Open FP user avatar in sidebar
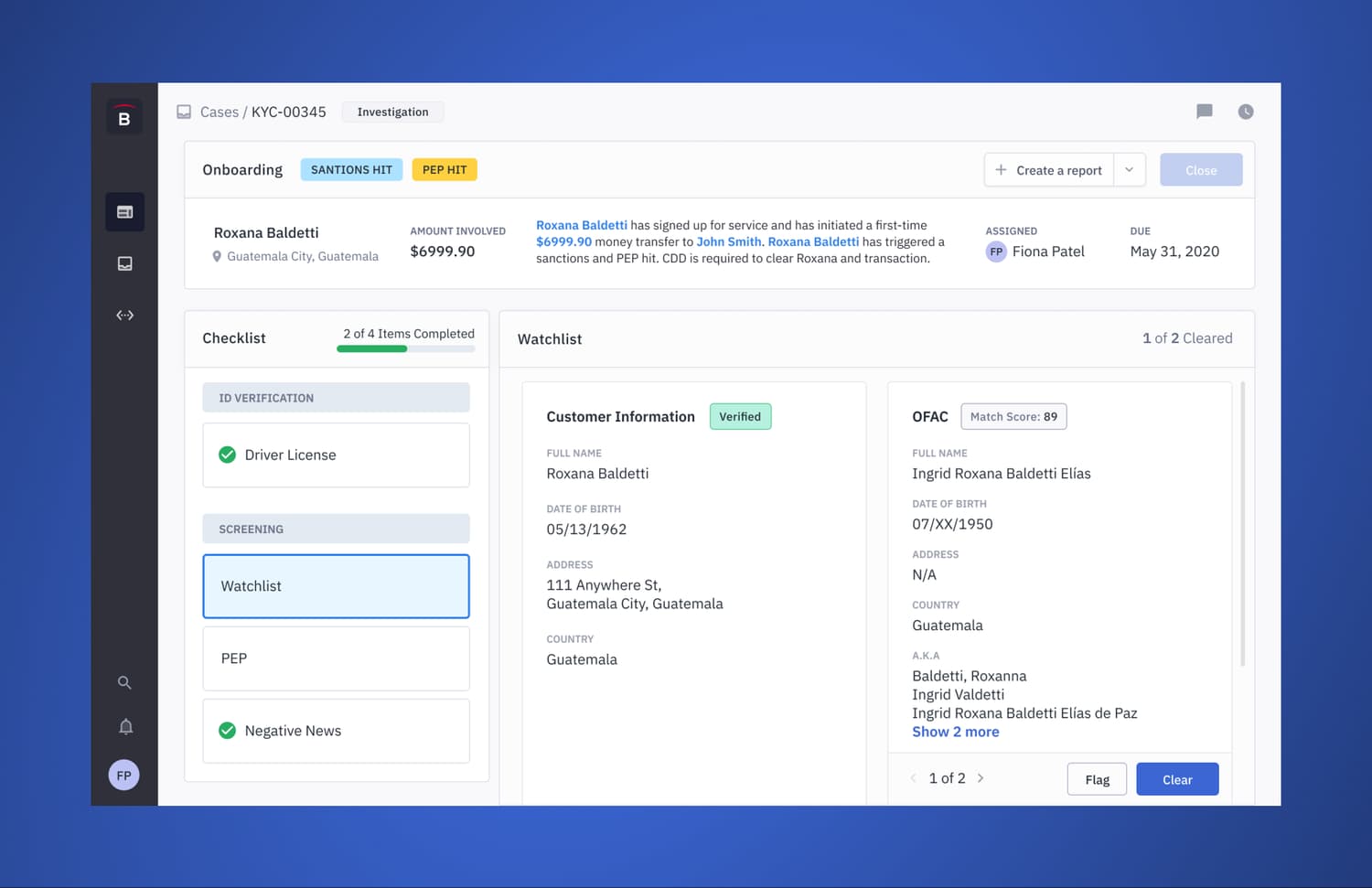The image size is (1372, 888). click(x=124, y=776)
